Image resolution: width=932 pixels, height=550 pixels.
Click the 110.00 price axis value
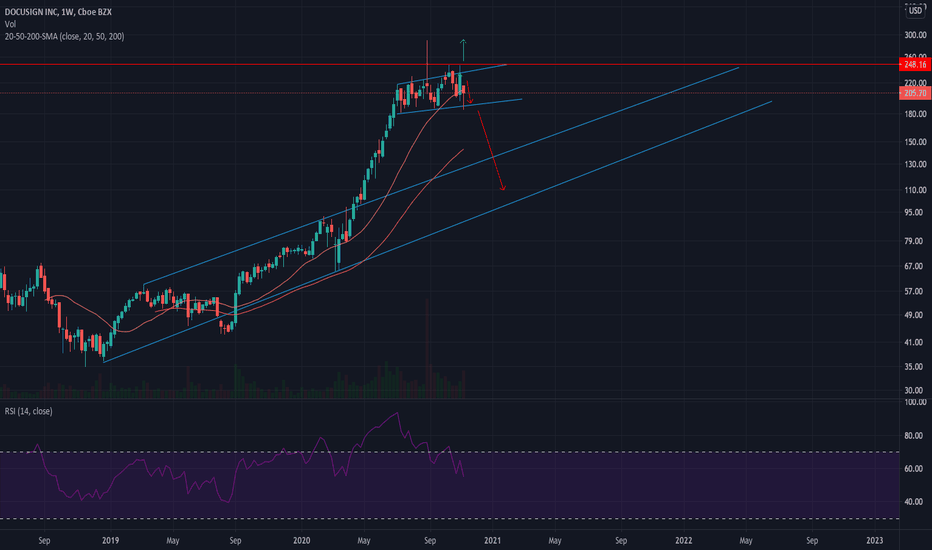915,190
